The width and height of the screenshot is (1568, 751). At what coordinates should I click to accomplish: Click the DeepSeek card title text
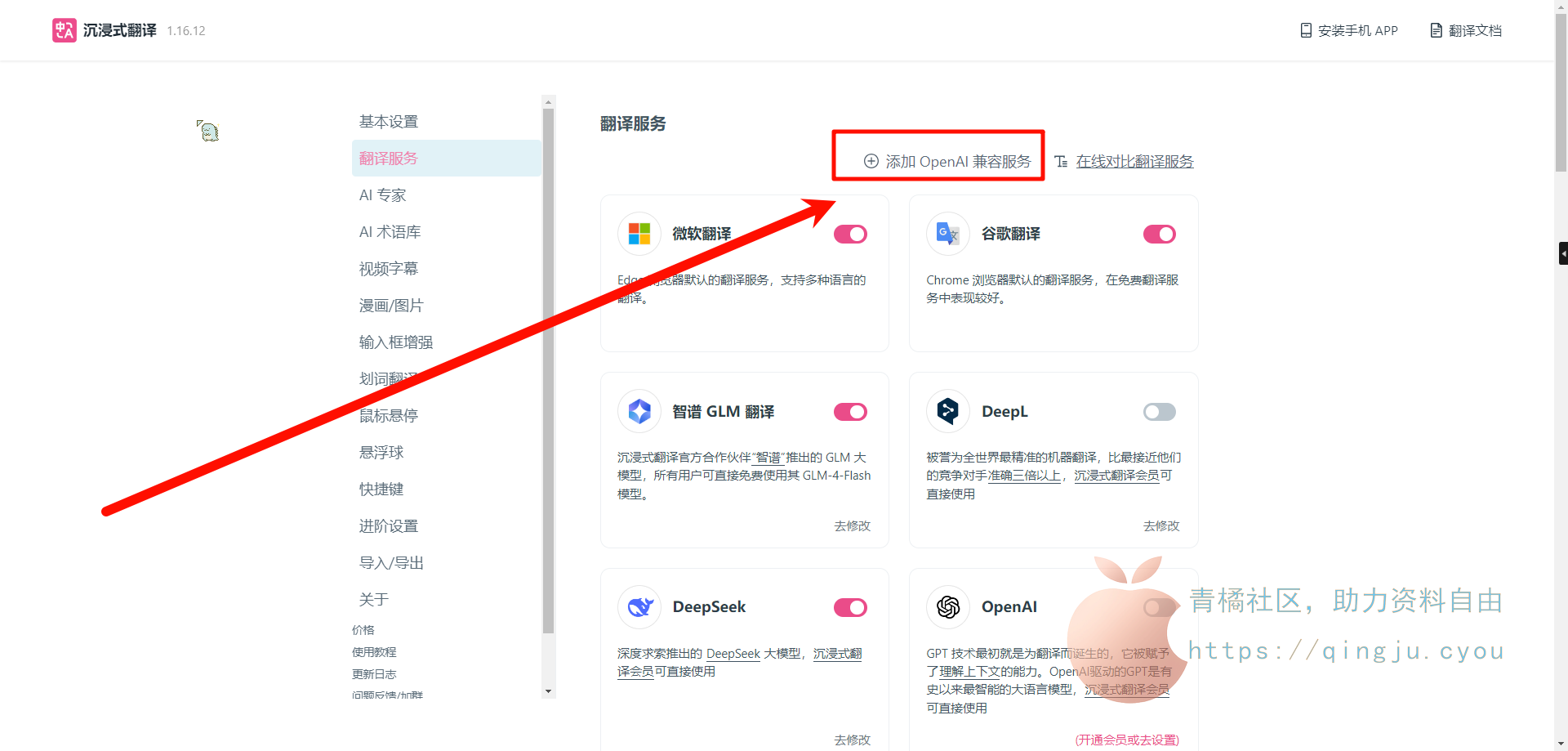709,607
